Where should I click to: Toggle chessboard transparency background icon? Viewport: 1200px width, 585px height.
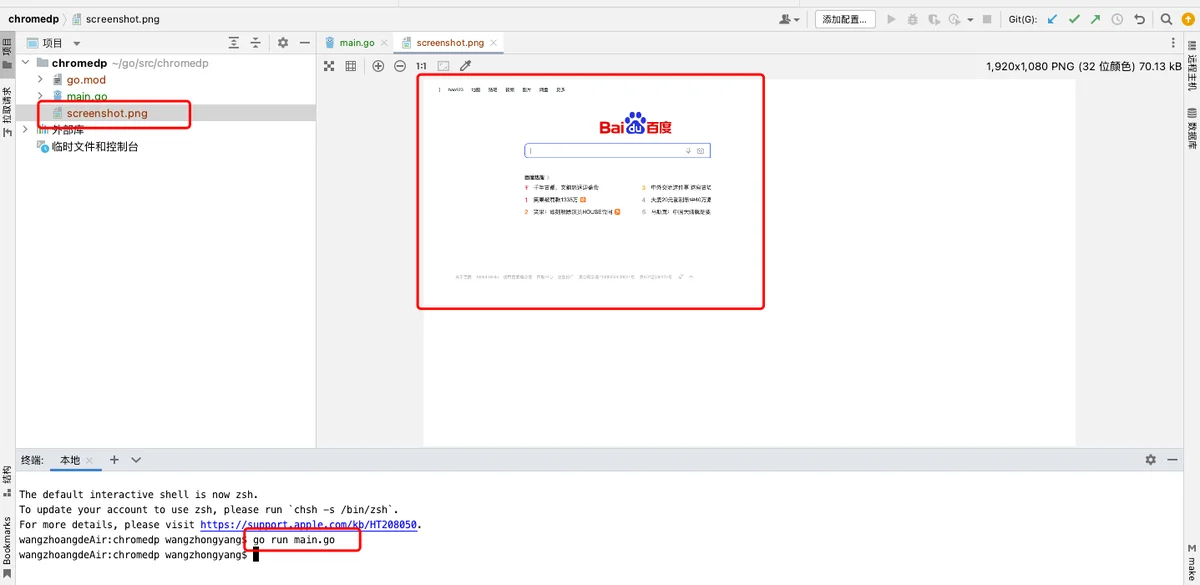pos(328,66)
